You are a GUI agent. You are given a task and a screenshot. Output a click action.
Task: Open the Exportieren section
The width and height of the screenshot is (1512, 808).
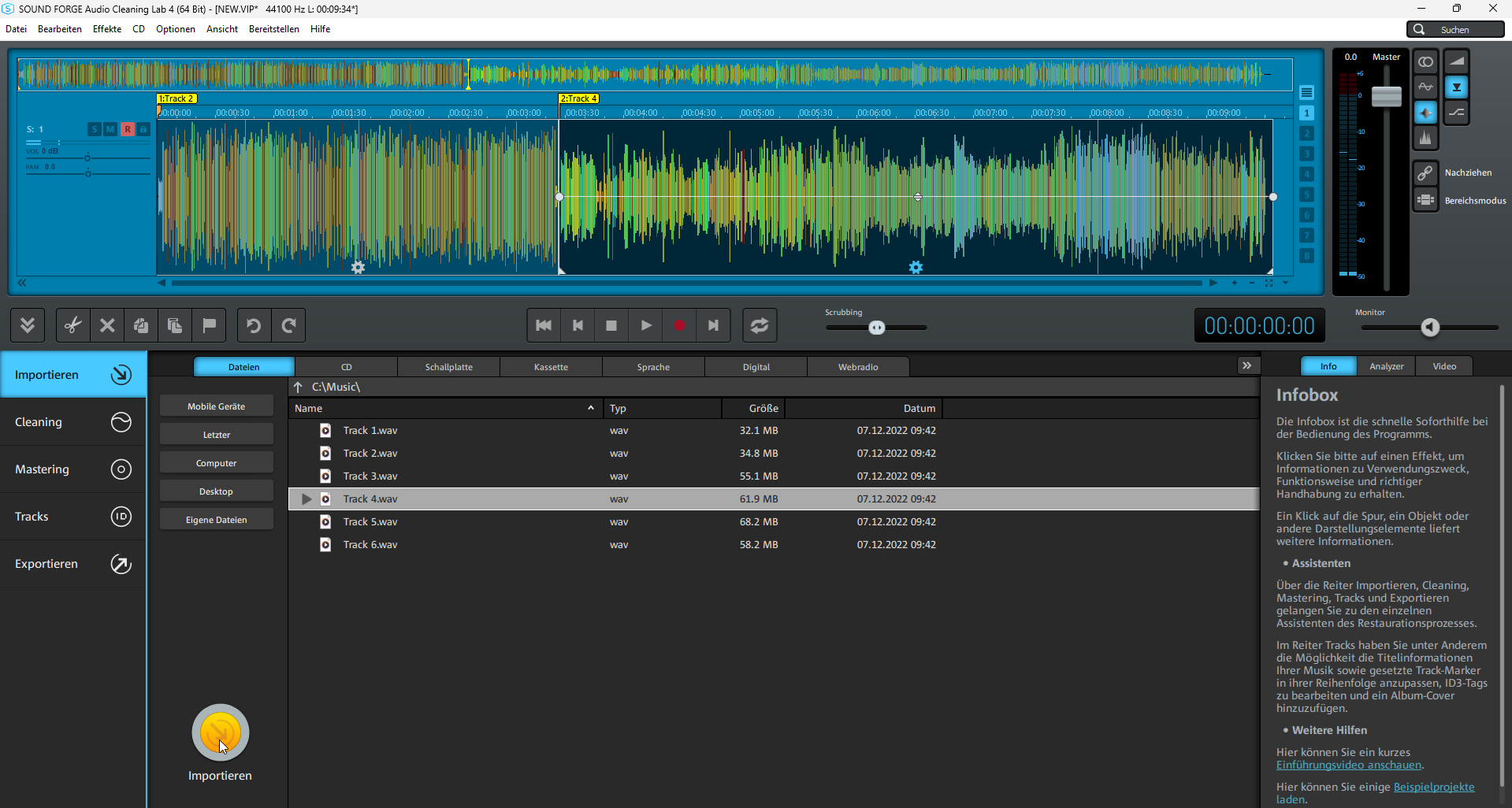tap(73, 564)
